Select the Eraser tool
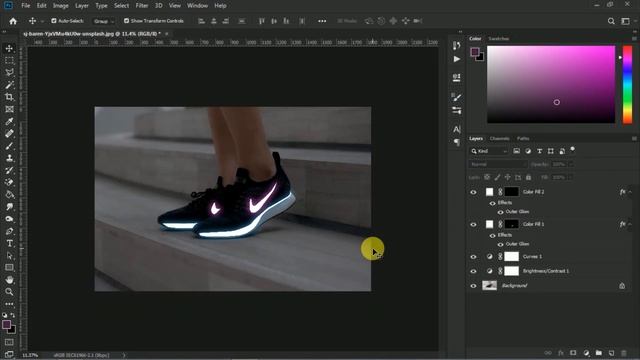640x360 pixels. [x=9, y=182]
